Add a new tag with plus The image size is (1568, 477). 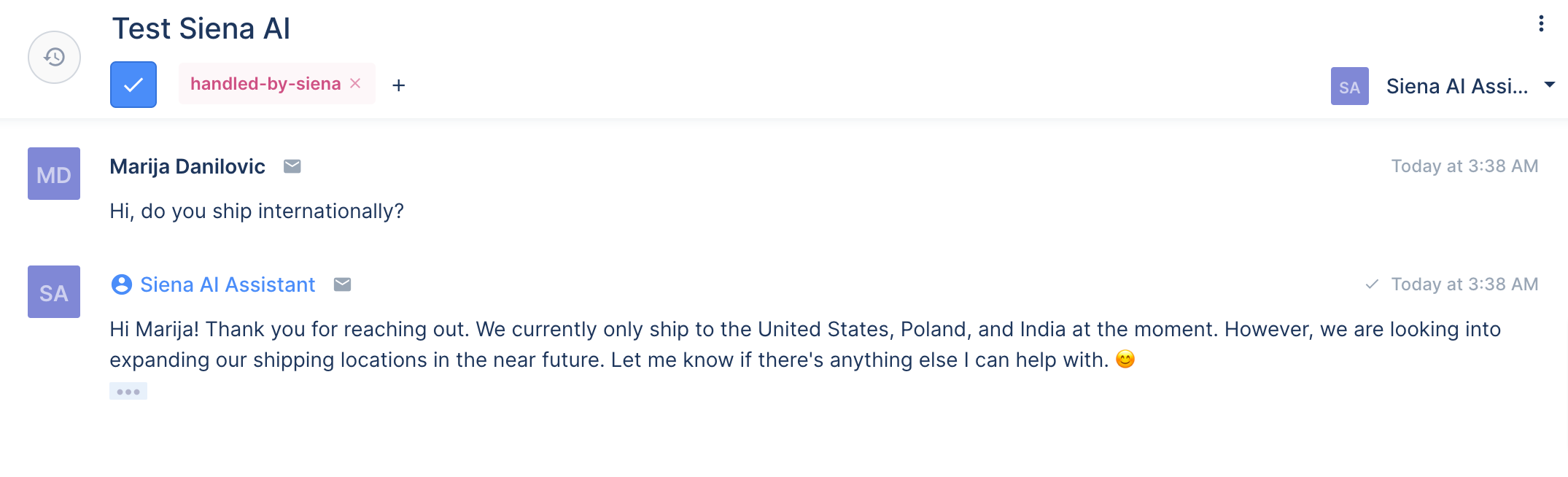pos(398,85)
